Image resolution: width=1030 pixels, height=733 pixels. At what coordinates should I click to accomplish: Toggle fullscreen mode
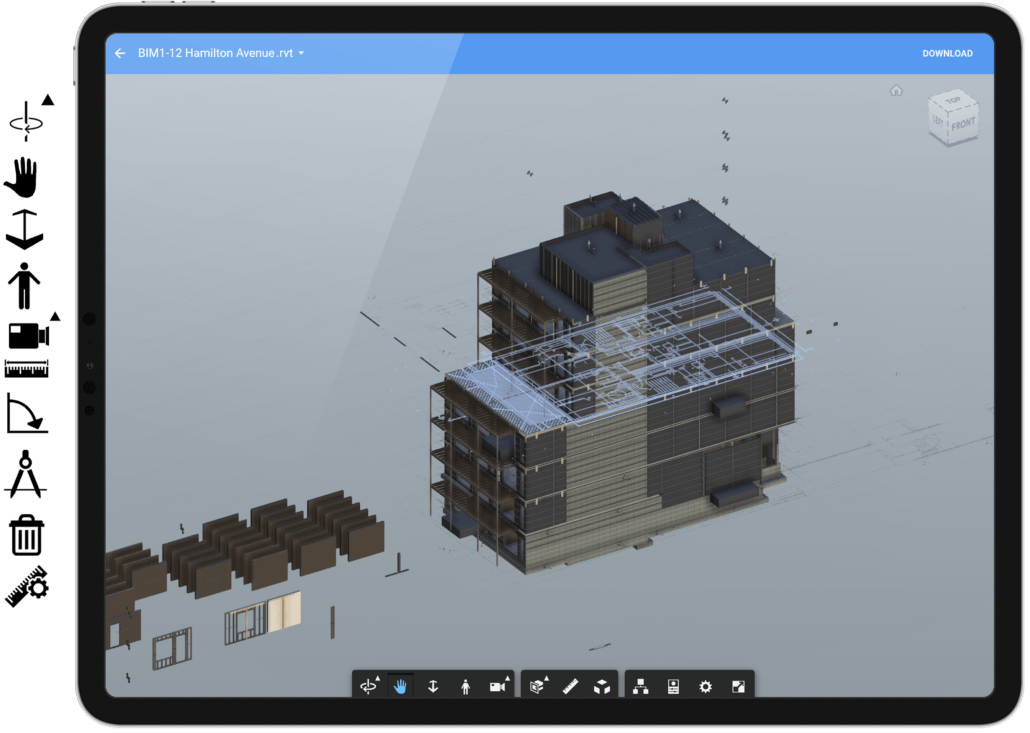tap(737, 685)
